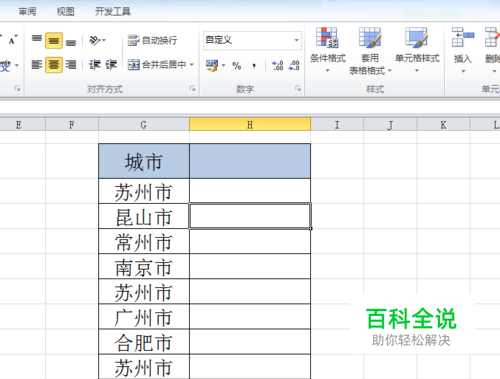Click the blue header cell in column H
Image resolution: width=500 pixels, height=379 pixels.
point(250,161)
